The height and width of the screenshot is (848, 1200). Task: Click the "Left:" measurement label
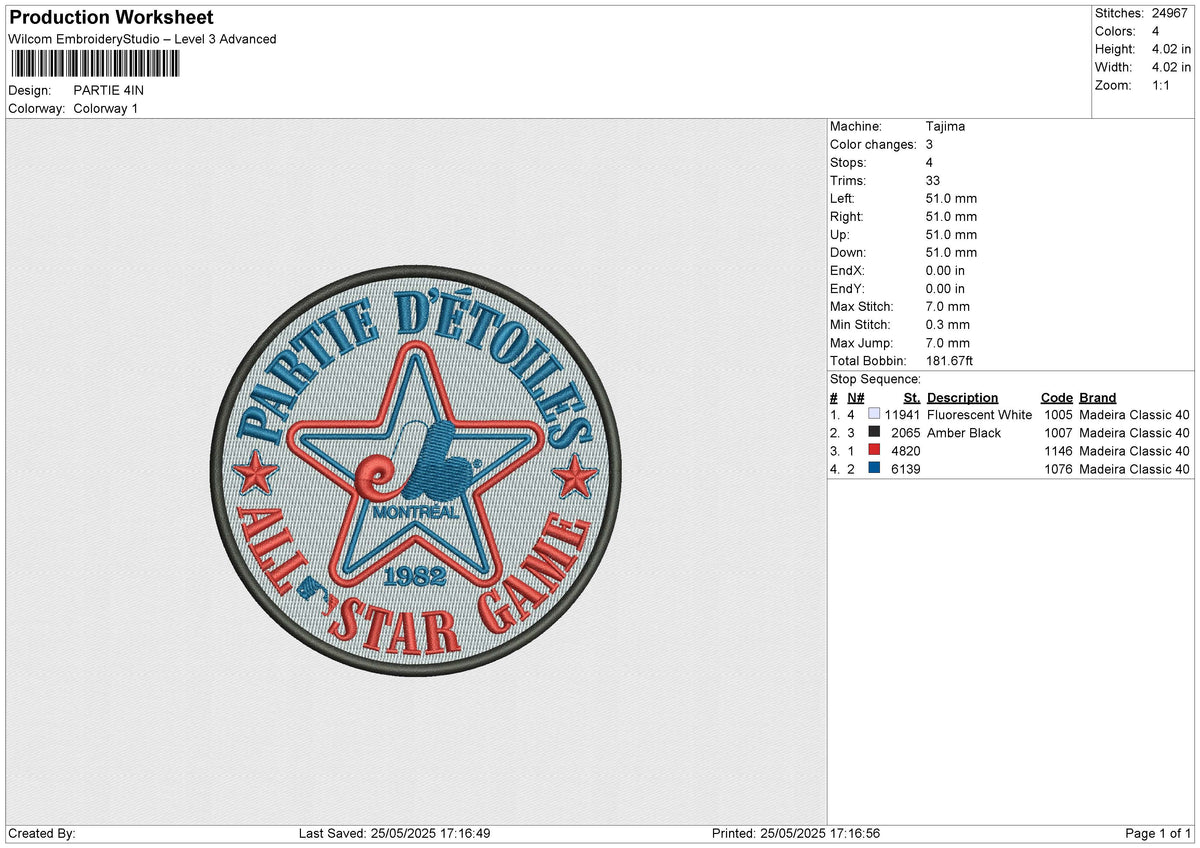(x=842, y=199)
